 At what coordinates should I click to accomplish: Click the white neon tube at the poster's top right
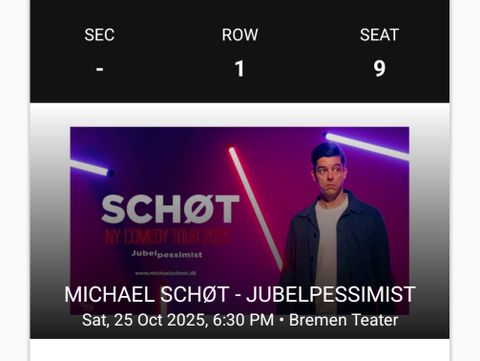[x=367, y=146]
